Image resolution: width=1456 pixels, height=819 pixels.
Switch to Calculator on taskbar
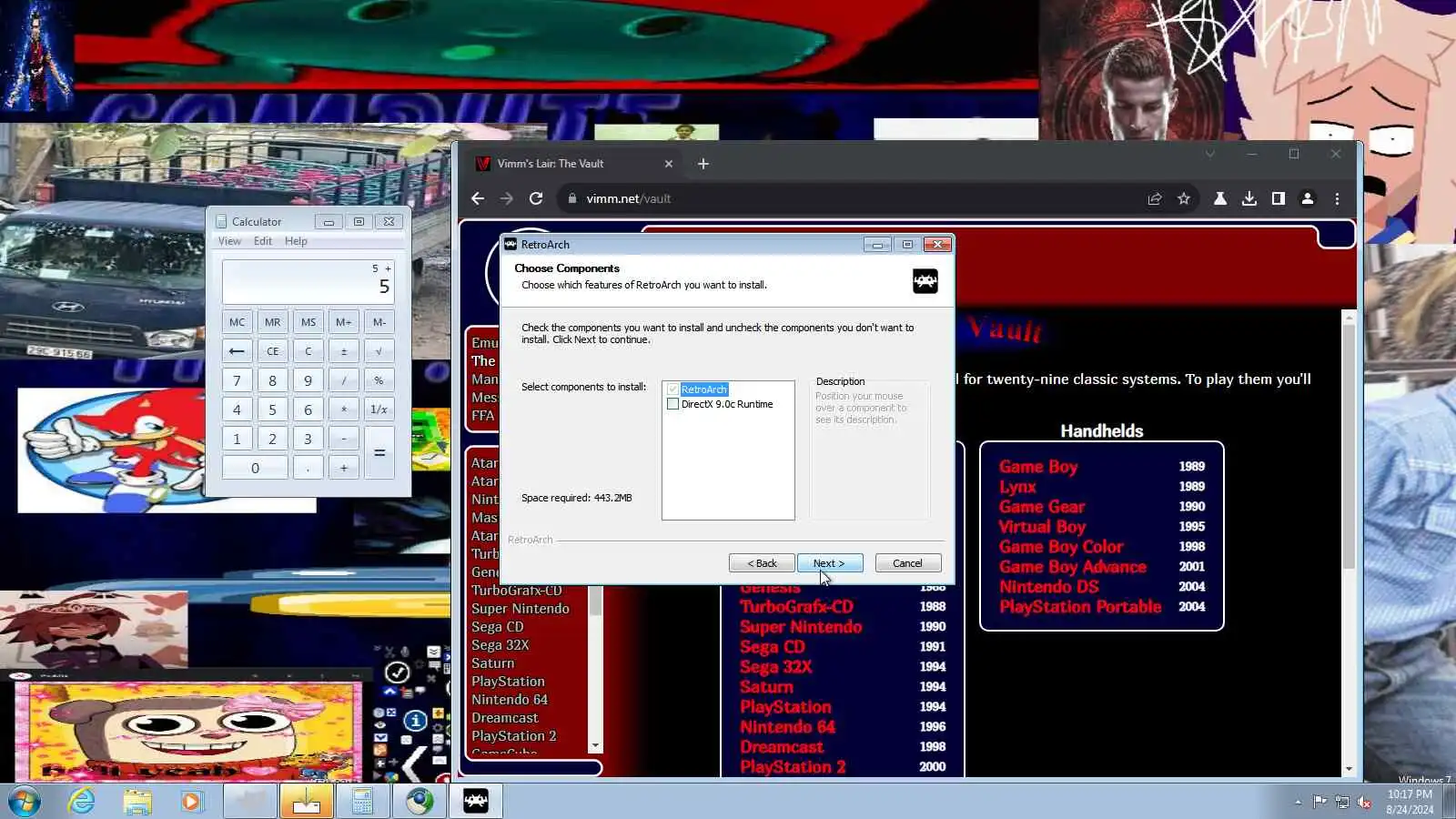click(x=362, y=801)
